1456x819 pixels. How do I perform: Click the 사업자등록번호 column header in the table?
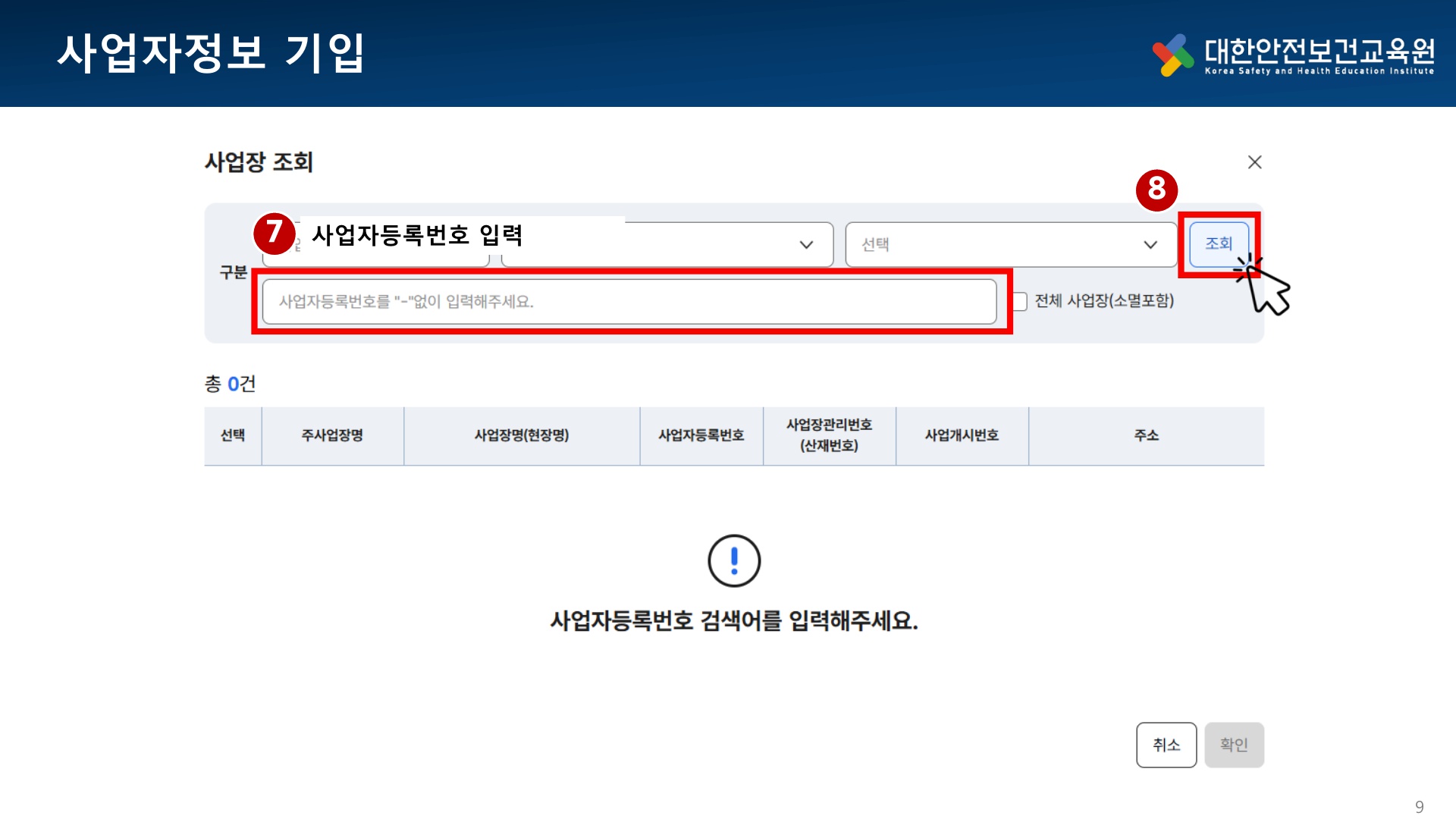(x=701, y=435)
